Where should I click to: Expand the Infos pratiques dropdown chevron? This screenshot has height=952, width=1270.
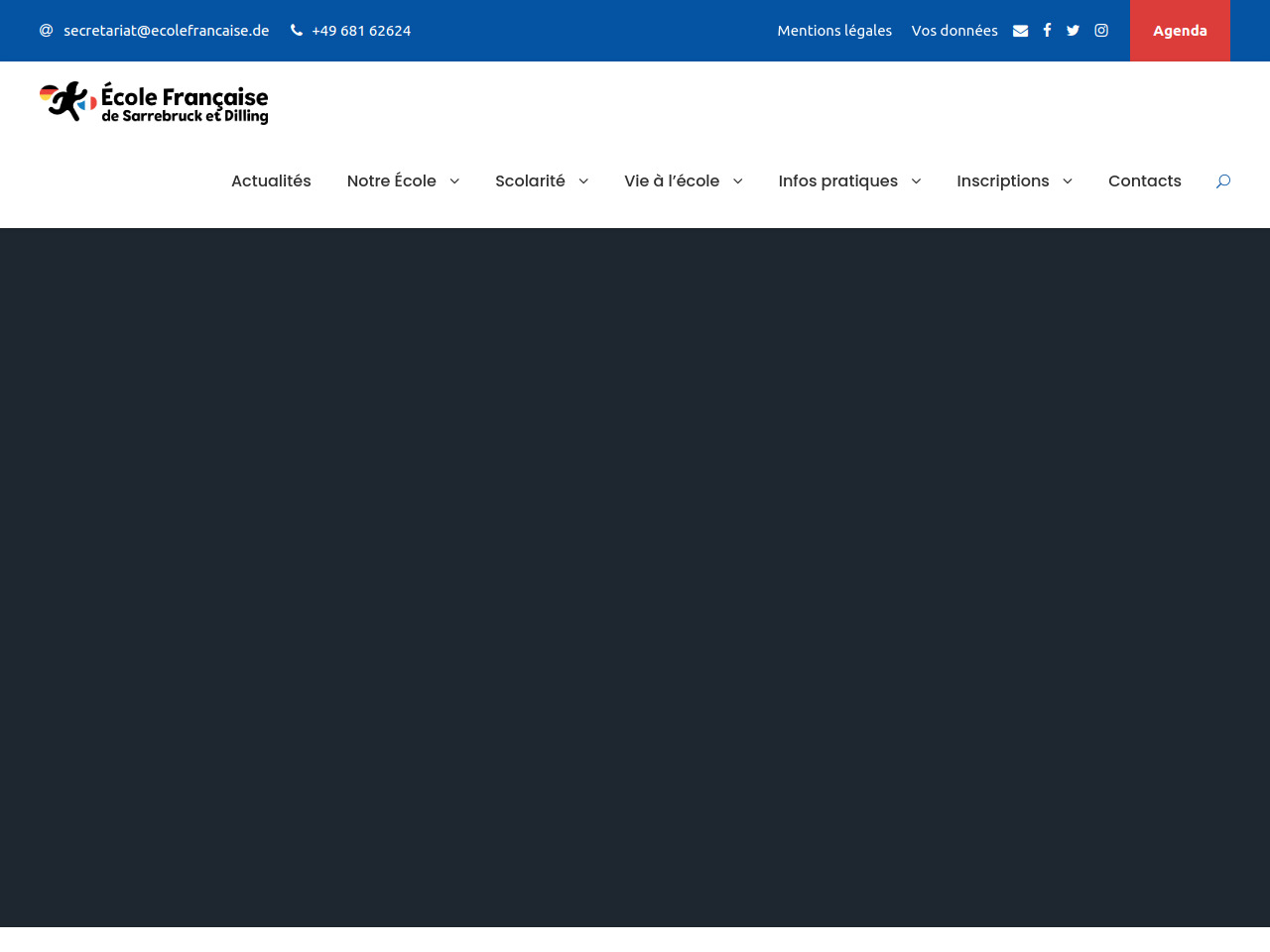[x=916, y=180]
